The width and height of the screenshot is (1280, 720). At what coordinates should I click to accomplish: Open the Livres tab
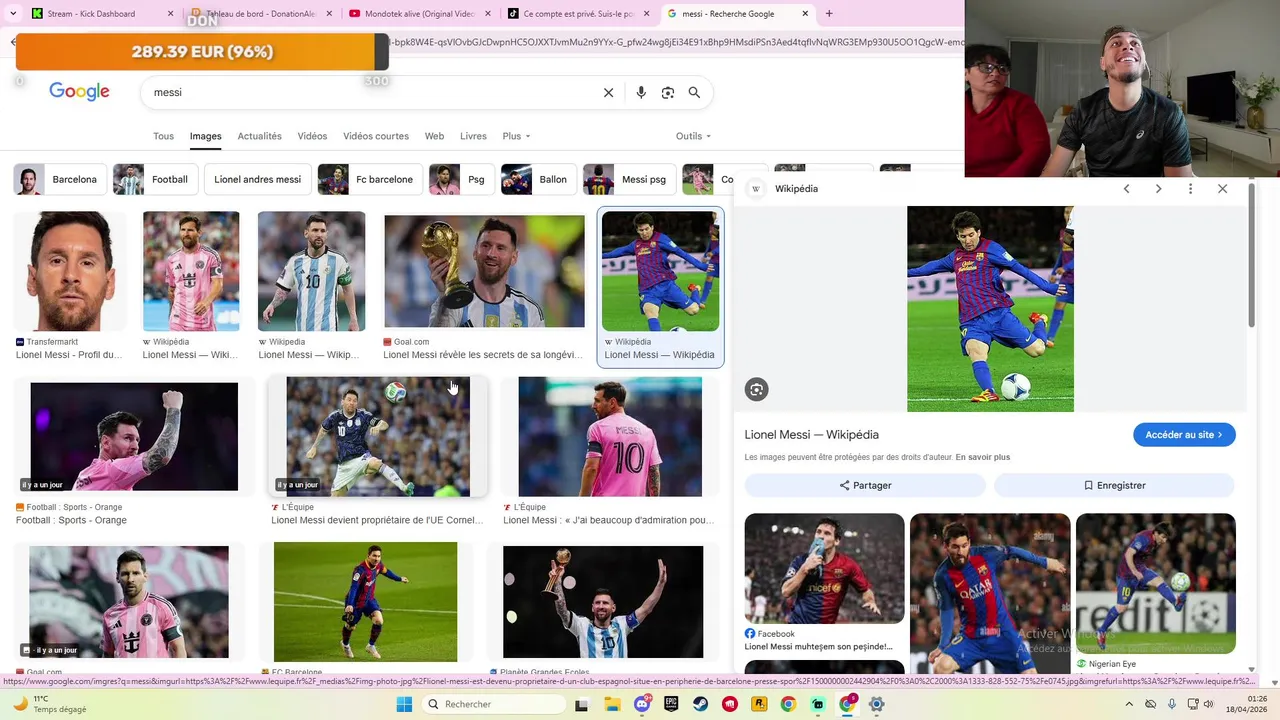pyautogui.click(x=473, y=136)
